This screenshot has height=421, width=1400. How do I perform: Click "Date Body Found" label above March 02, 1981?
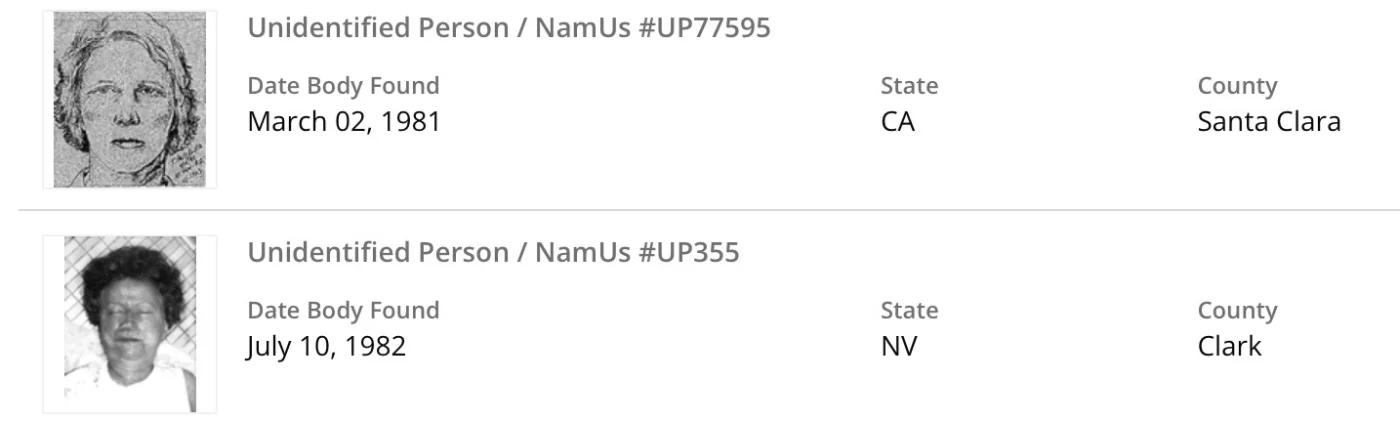coord(343,86)
